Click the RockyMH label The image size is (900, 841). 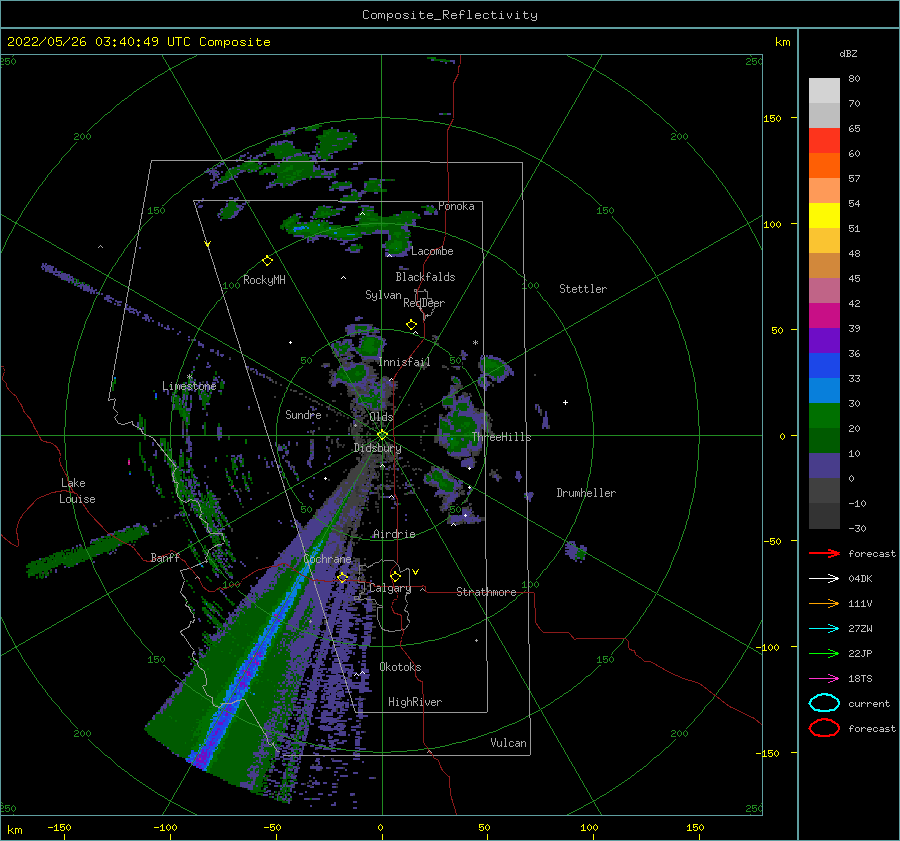click(x=264, y=280)
